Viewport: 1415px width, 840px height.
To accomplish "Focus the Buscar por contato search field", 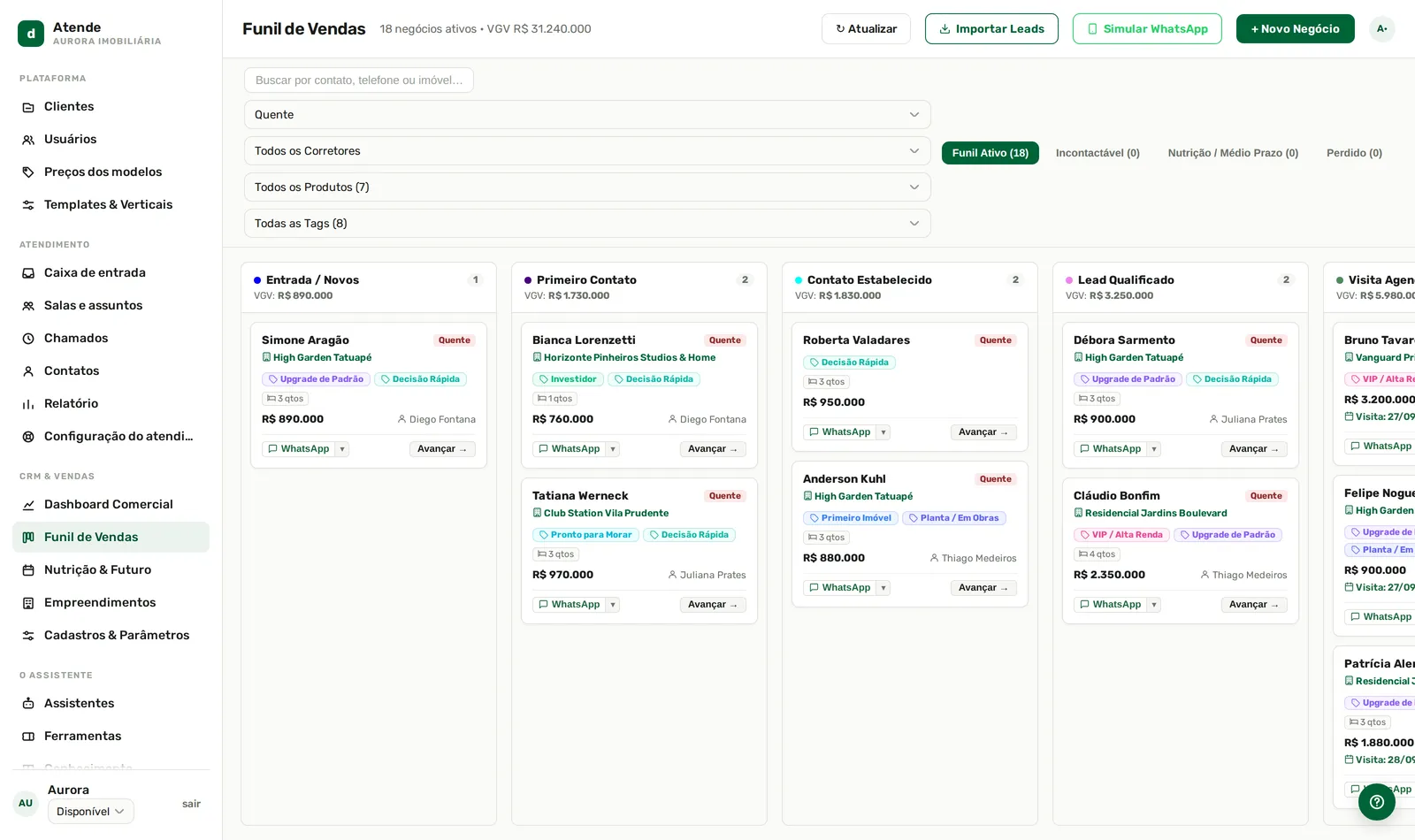I will point(359,80).
